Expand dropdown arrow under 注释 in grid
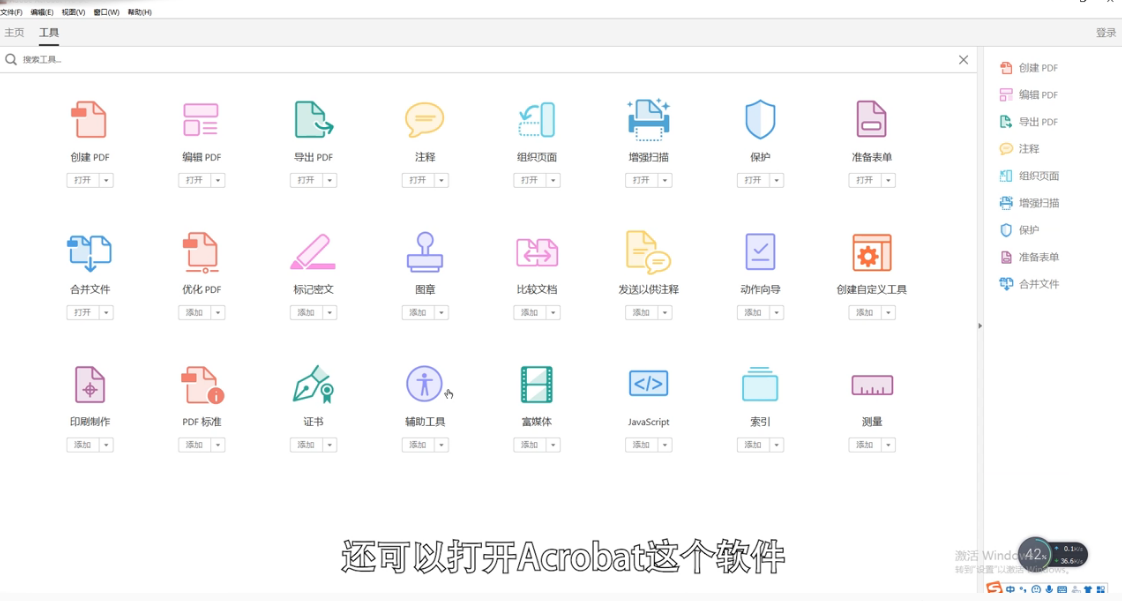The image size is (1122, 601). point(442,180)
